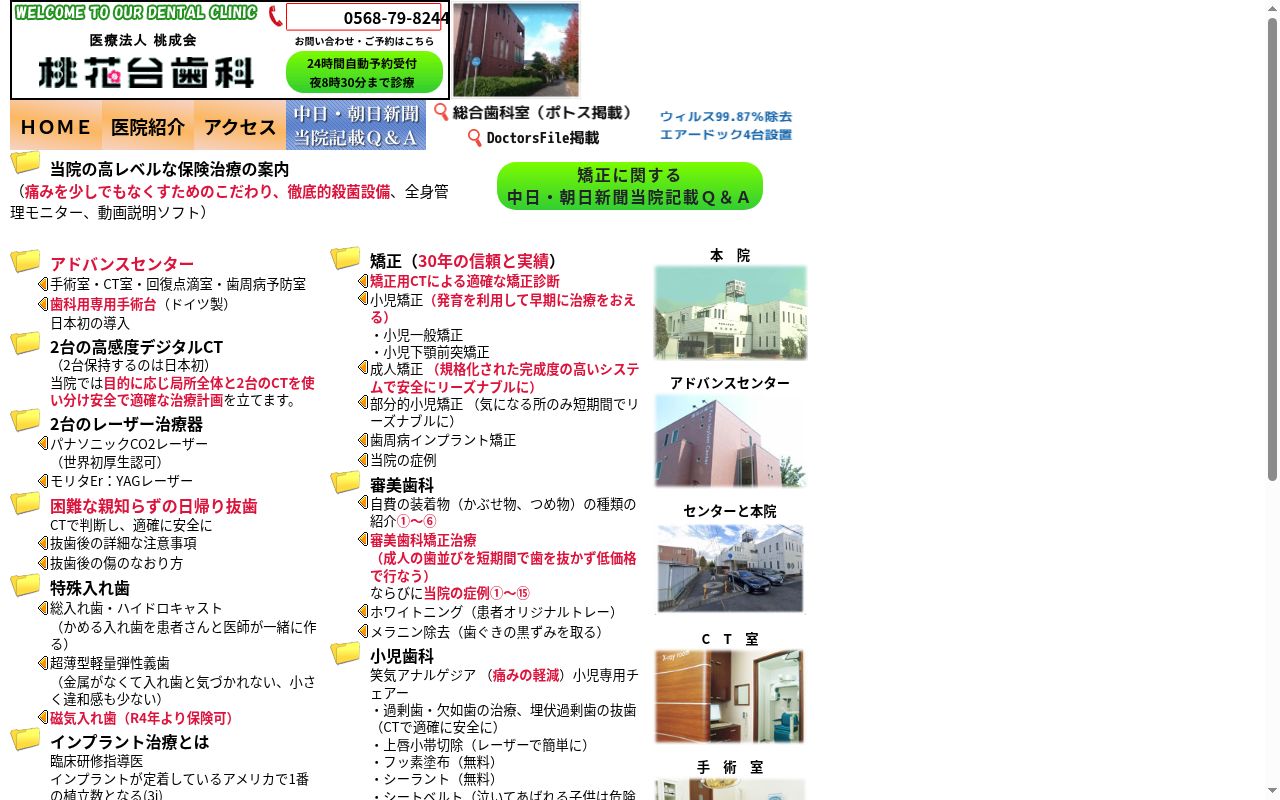Open the 磁気入れ歯（R4年より保険可） link
Screen dimensions: 1280x800
coord(141,718)
